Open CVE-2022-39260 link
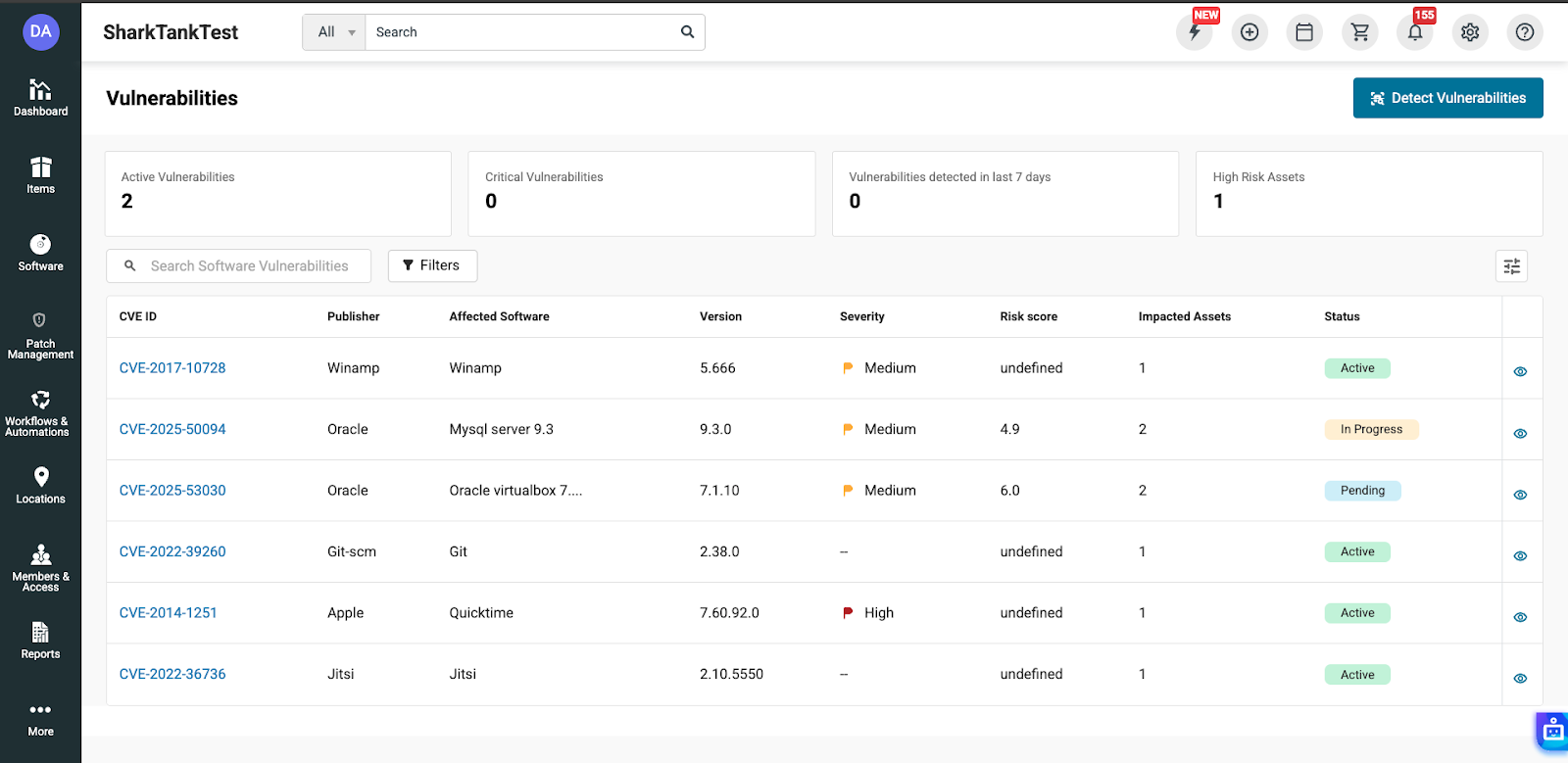Screen dimensions: 1568x763 (x=172, y=551)
